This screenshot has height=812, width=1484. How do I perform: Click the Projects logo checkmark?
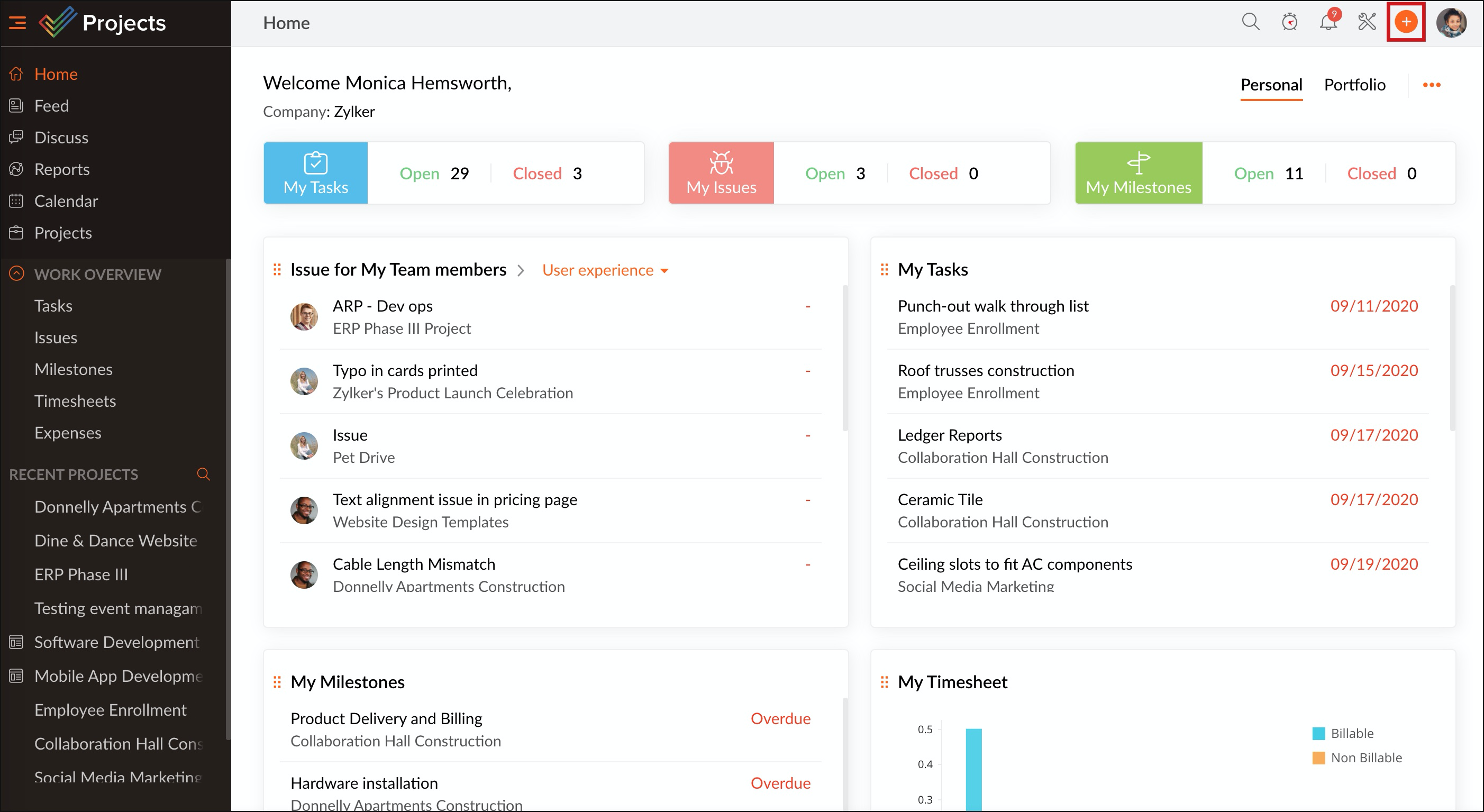point(57,22)
